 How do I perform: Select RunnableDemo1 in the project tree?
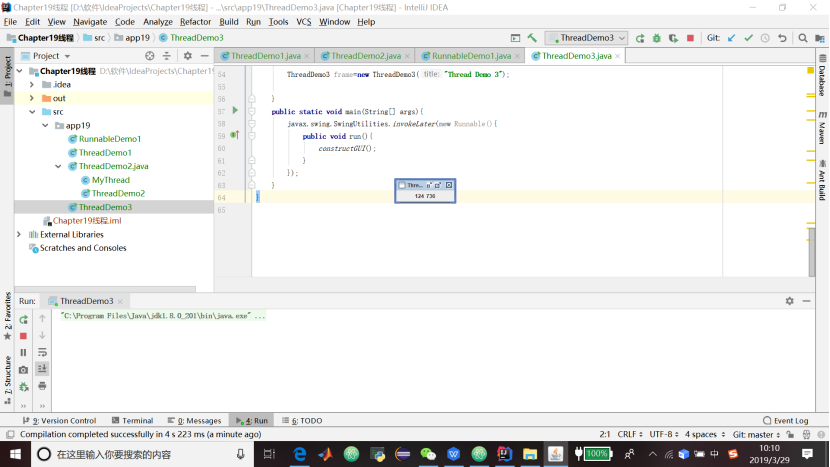[109, 139]
